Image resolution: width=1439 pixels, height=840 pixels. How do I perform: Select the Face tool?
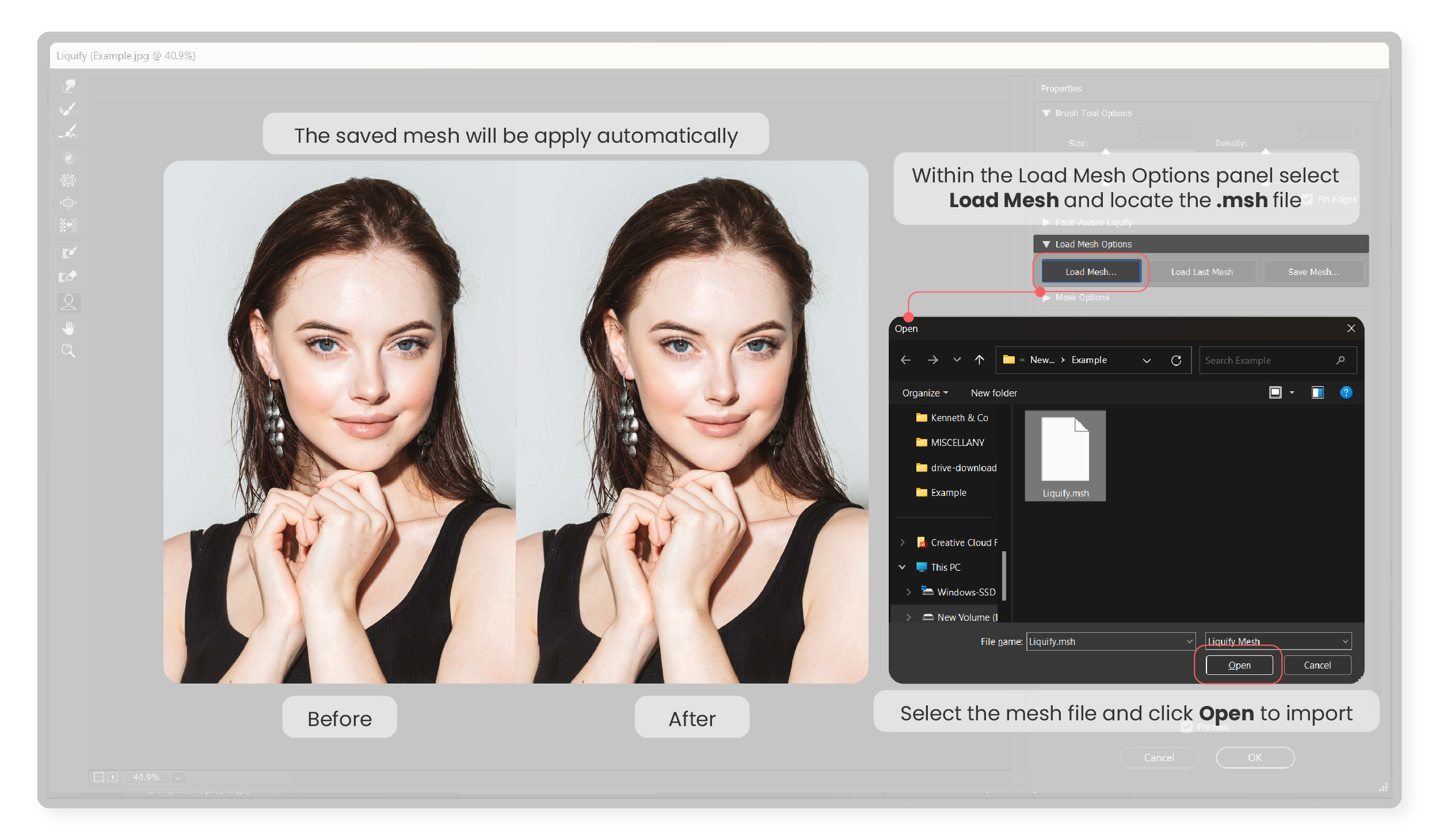tap(68, 302)
